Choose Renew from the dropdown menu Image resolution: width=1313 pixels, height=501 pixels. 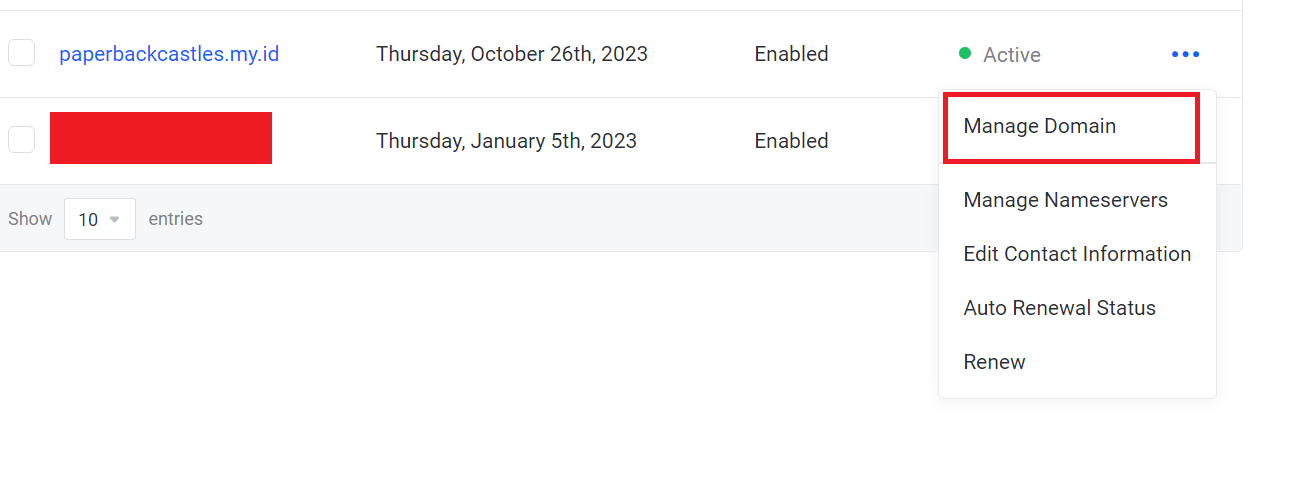tap(994, 362)
